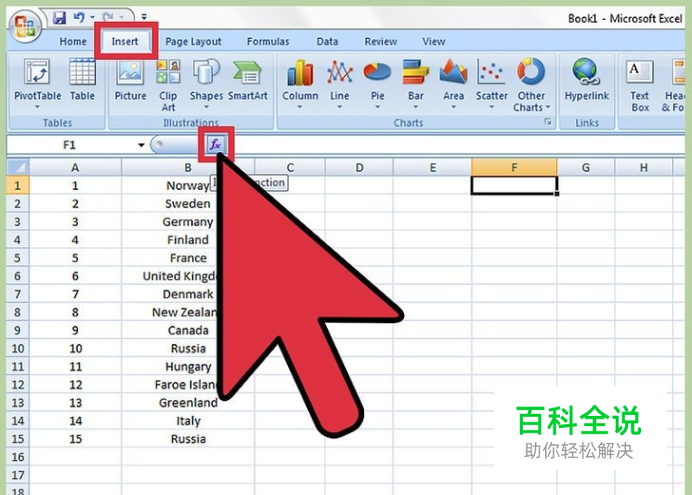The height and width of the screenshot is (495, 692).
Task: Select cell containing Denmark
Action: (188, 294)
